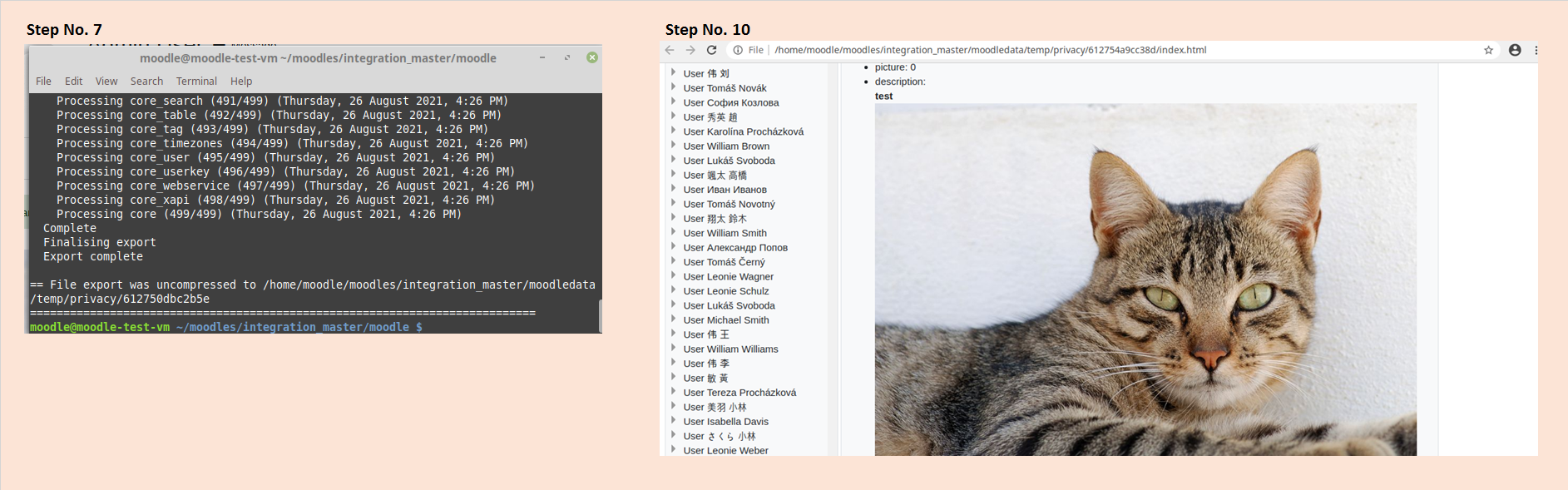
Task: Expand the User Tomáš Černý node
Action: 673,261
